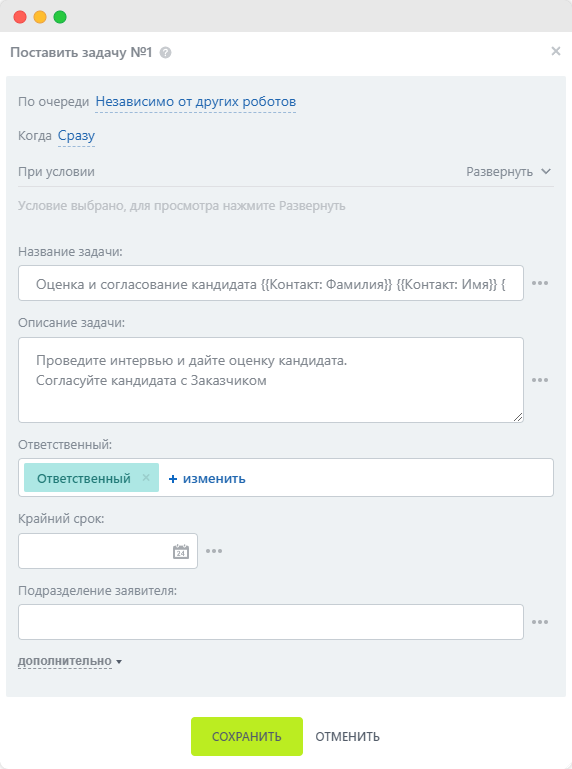Open three-dots menu for task name field
Image resolution: width=572 pixels, height=769 pixels.
[x=540, y=283]
